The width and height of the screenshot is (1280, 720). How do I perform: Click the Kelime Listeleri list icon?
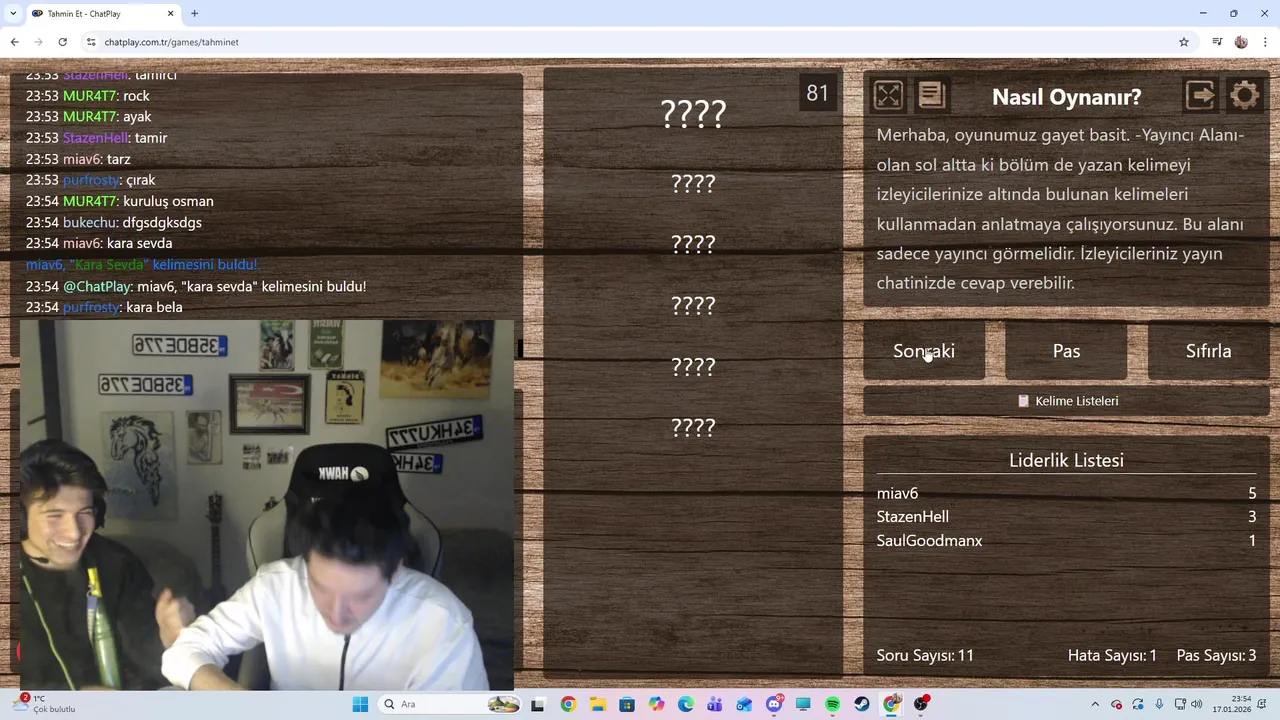[1023, 401]
